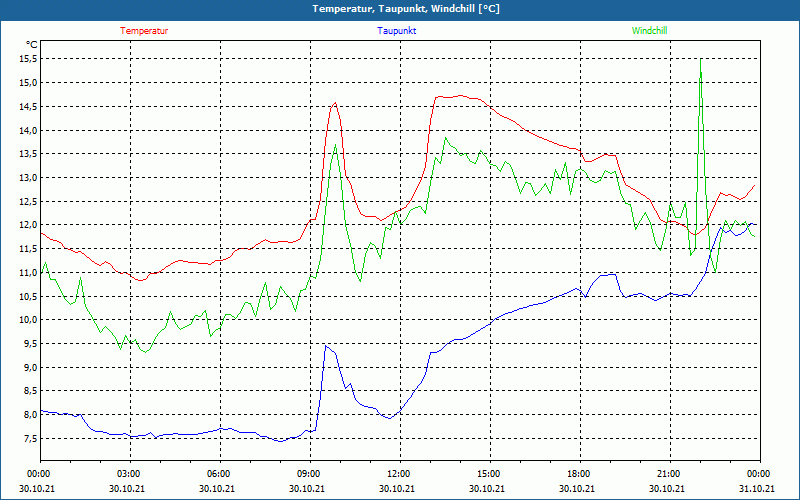
Task: Click the 9,5 y-axis value
Action: pyautogui.click(x=31, y=344)
